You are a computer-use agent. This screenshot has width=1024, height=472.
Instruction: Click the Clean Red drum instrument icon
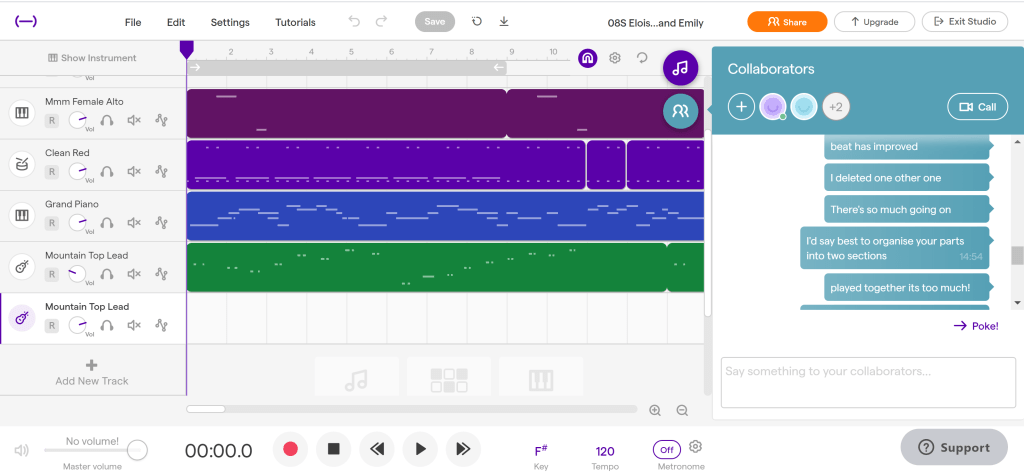pyautogui.click(x=22, y=164)
